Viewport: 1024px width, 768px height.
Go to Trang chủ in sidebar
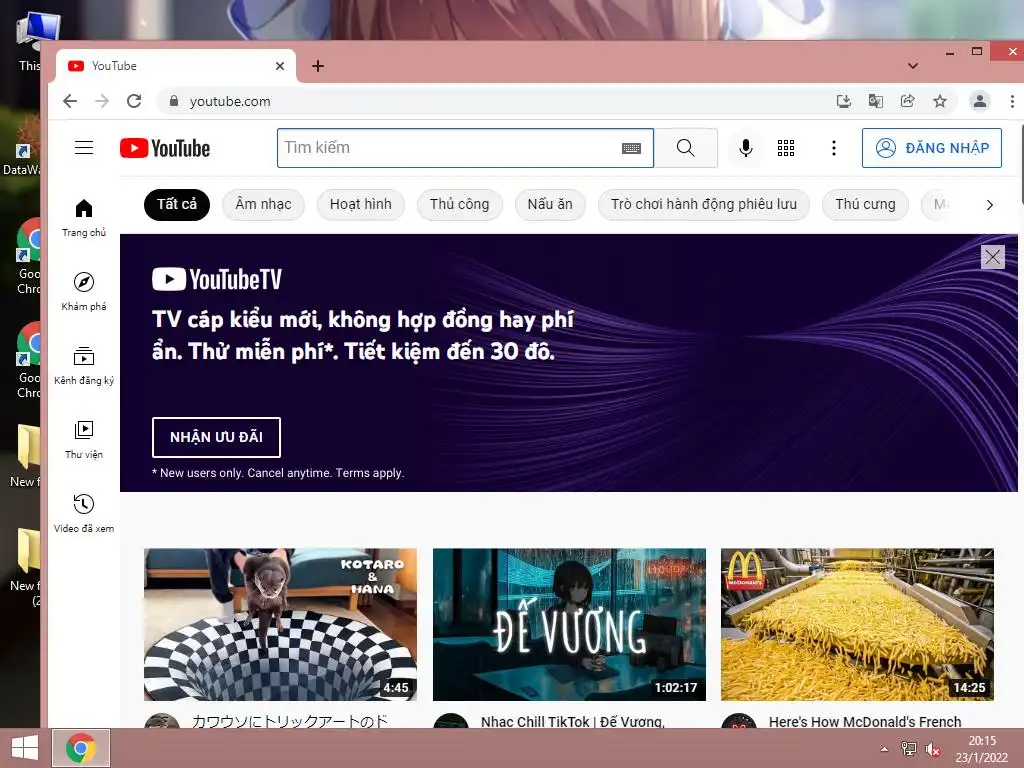pos(84,218)
